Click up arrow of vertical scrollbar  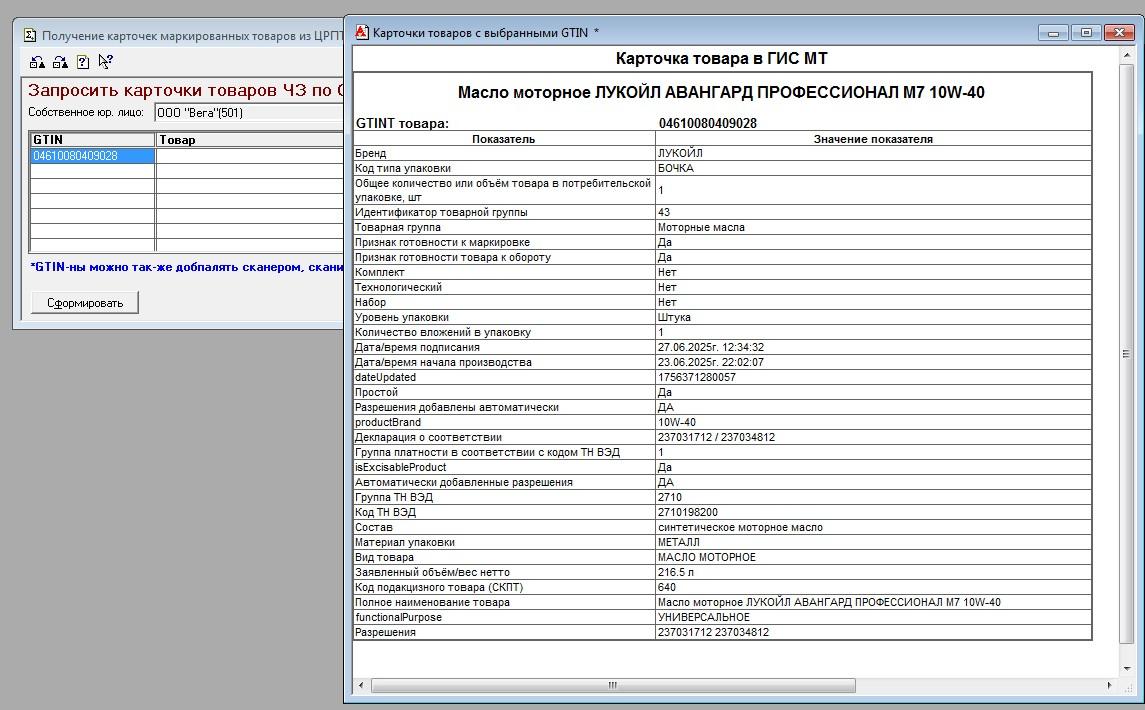point(1127,54)
